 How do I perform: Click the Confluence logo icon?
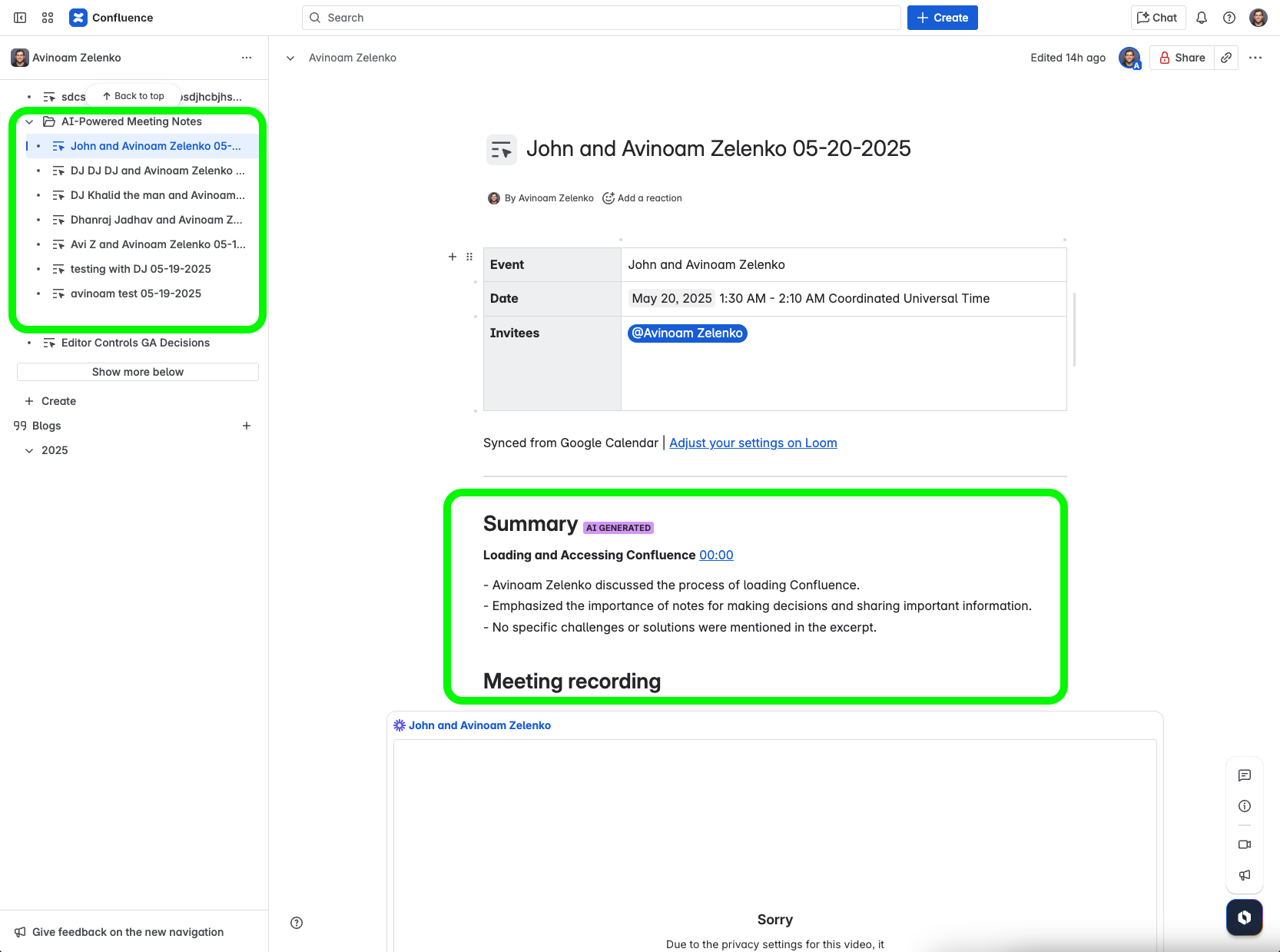[78, 17]
